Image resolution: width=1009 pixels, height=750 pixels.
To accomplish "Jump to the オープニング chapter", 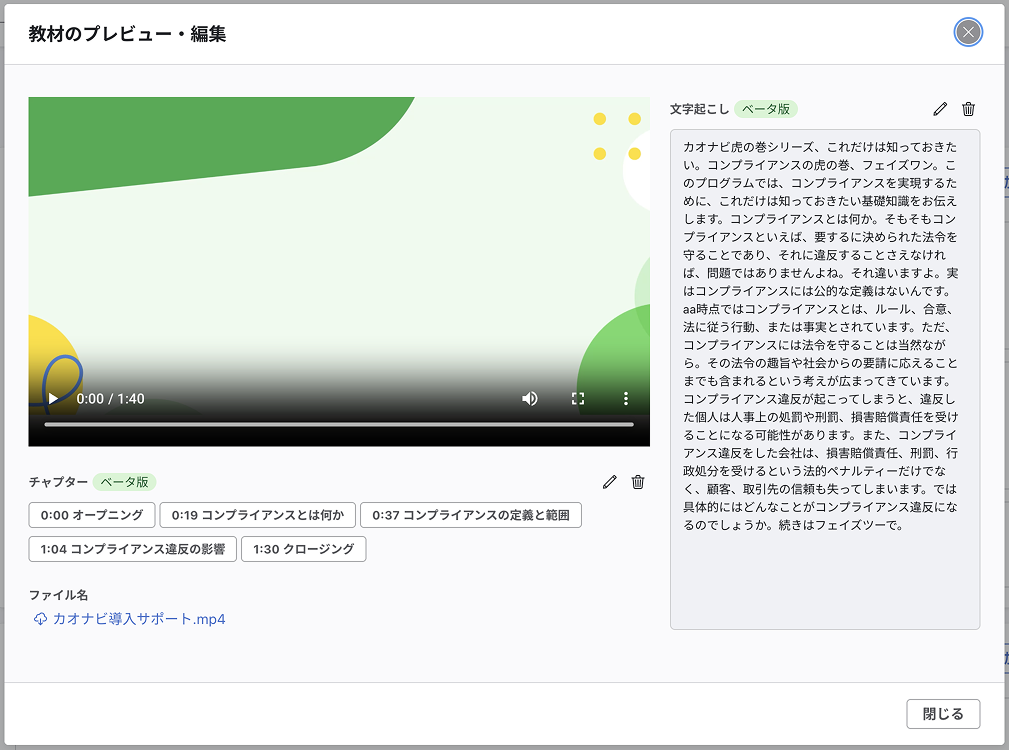I will pyautogui.click(x=92, y=515).
